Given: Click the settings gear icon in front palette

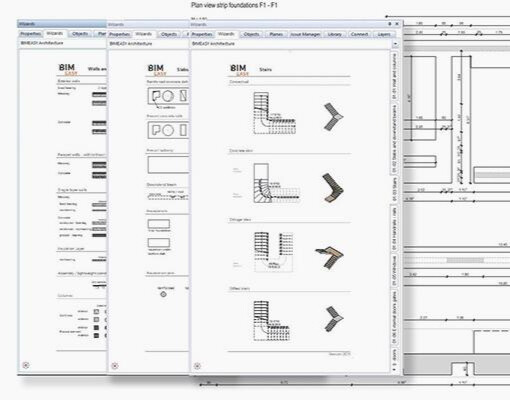Looking at the screenshot, I should click(x=197, y=366).
